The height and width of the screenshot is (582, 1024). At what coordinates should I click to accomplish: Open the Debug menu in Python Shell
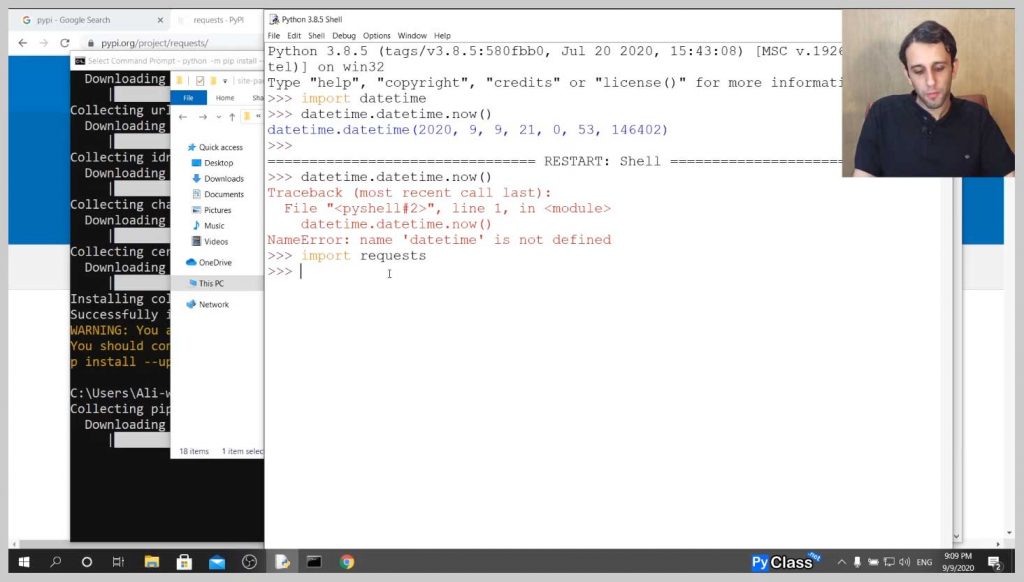click(343, 35)
